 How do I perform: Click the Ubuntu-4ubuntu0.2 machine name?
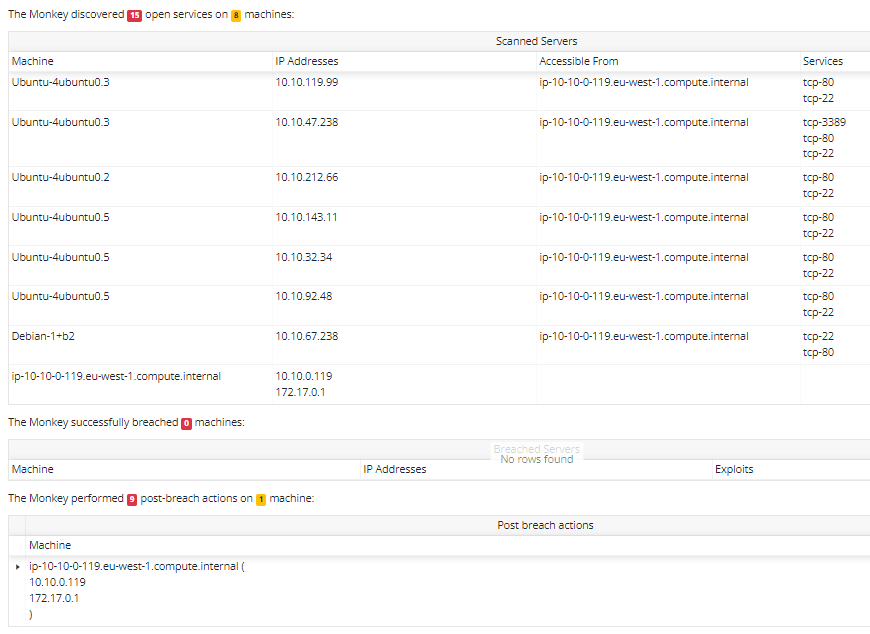(60, 177)
